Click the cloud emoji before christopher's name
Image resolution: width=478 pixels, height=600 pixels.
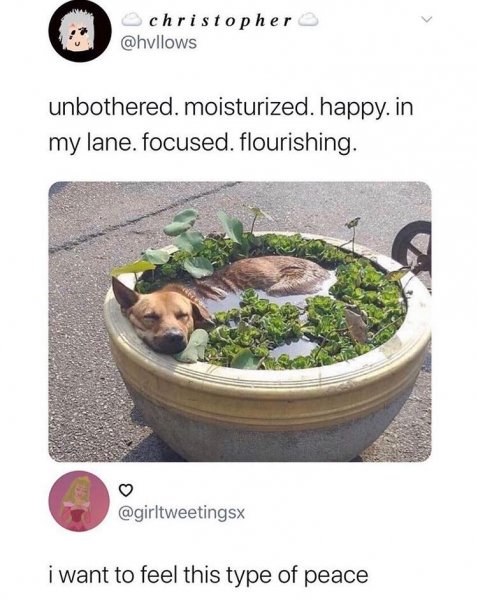132,20
